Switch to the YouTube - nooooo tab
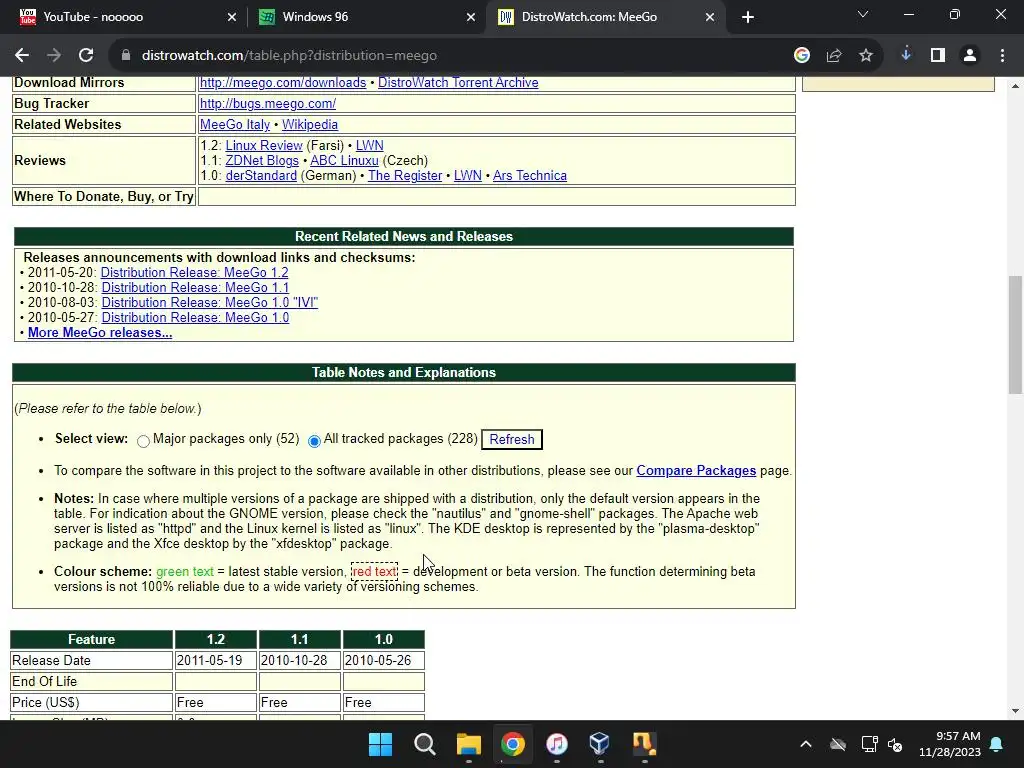The image size is (1024, 768). (x=128, y=17)
